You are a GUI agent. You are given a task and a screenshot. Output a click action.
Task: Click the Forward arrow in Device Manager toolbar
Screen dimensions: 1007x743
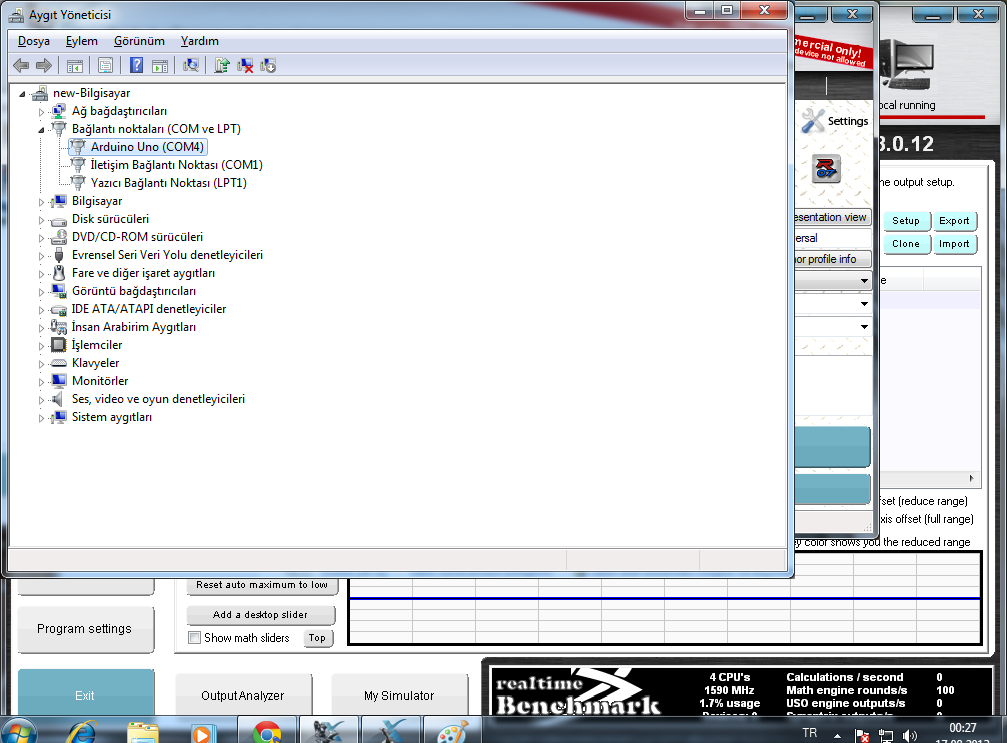[44, 66]
